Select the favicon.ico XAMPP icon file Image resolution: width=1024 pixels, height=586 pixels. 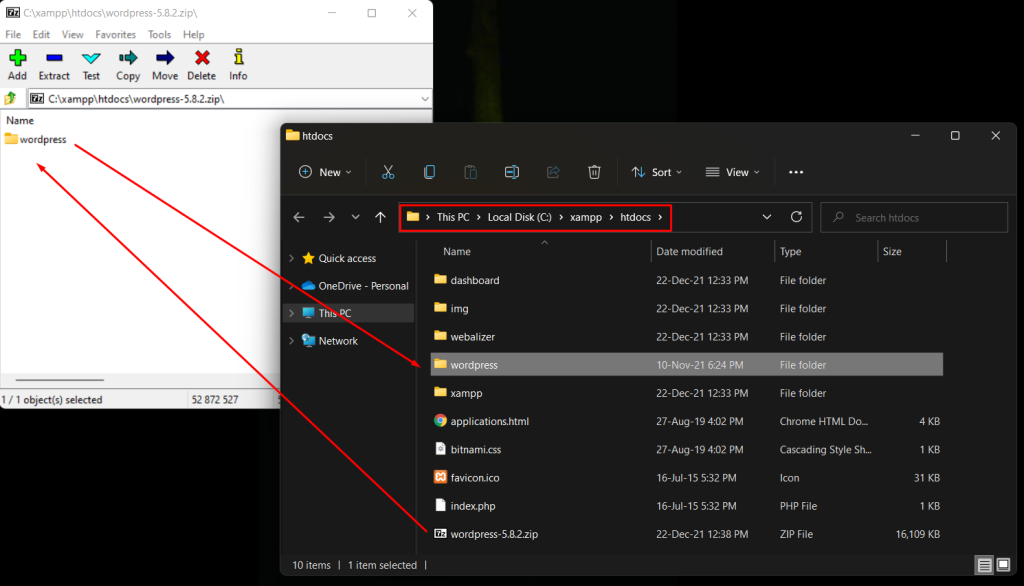440,477
